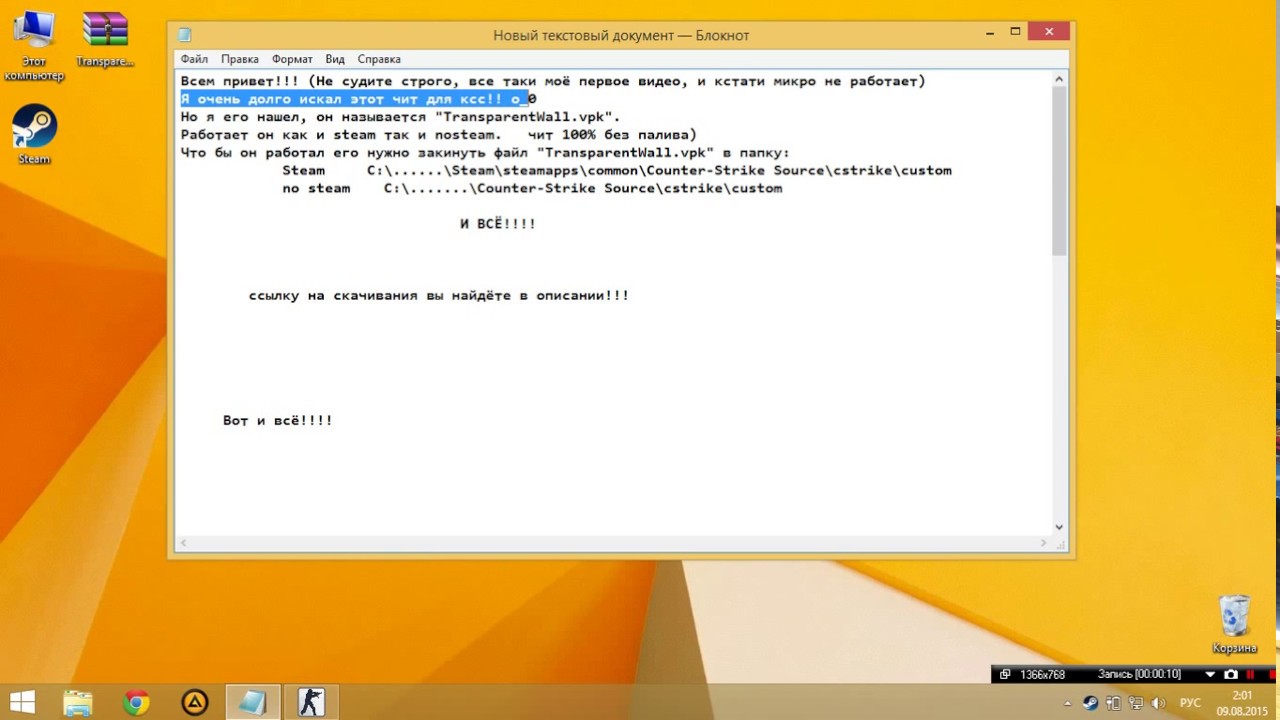The height and width of the screenshot is (720, 1280).
Task: Switch the РУС input language indicator
Action: pyautogui.click(x=1190, y=703)
